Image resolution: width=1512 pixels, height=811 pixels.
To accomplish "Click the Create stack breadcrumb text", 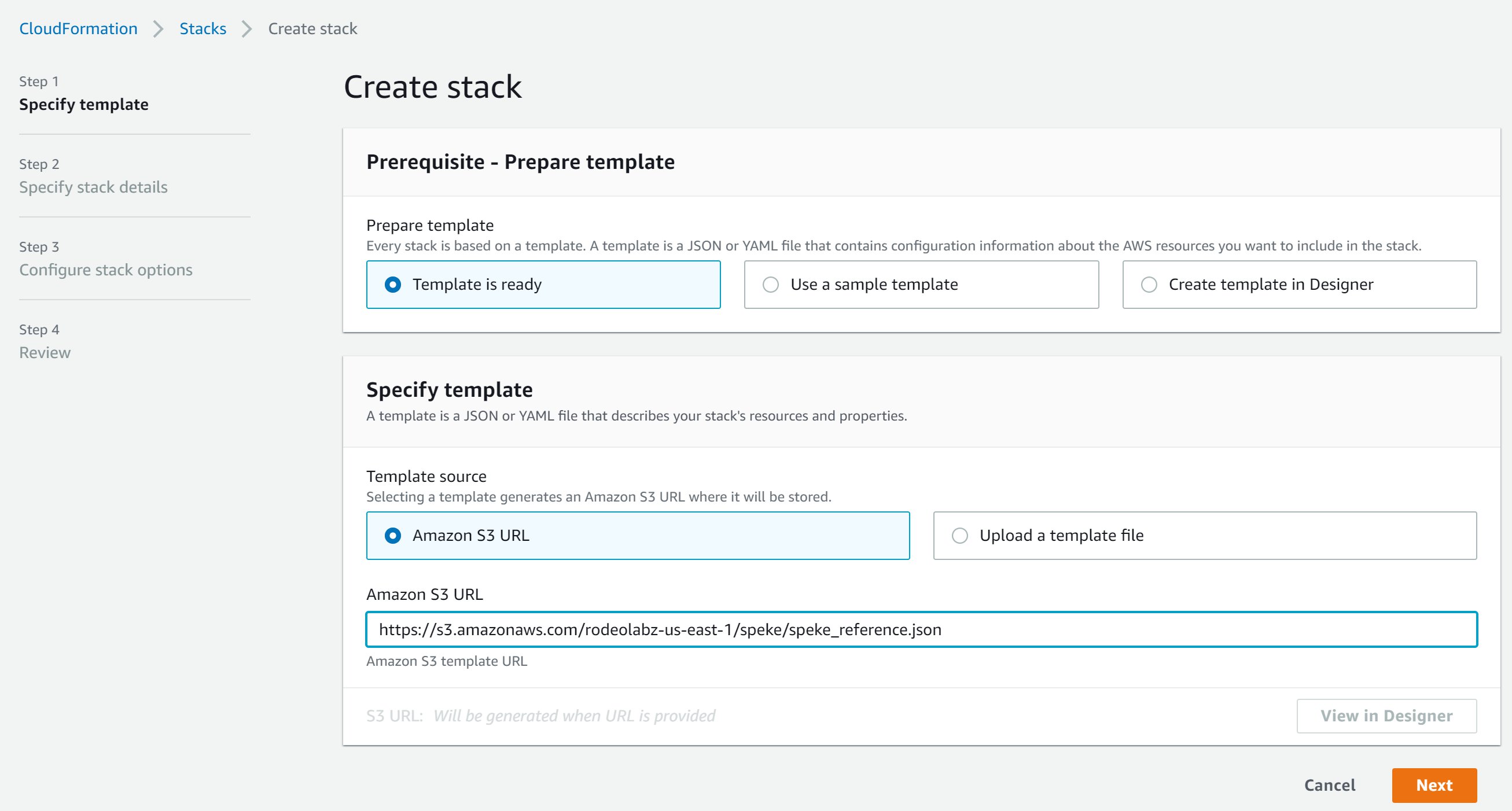I will [x=312, y=28].
